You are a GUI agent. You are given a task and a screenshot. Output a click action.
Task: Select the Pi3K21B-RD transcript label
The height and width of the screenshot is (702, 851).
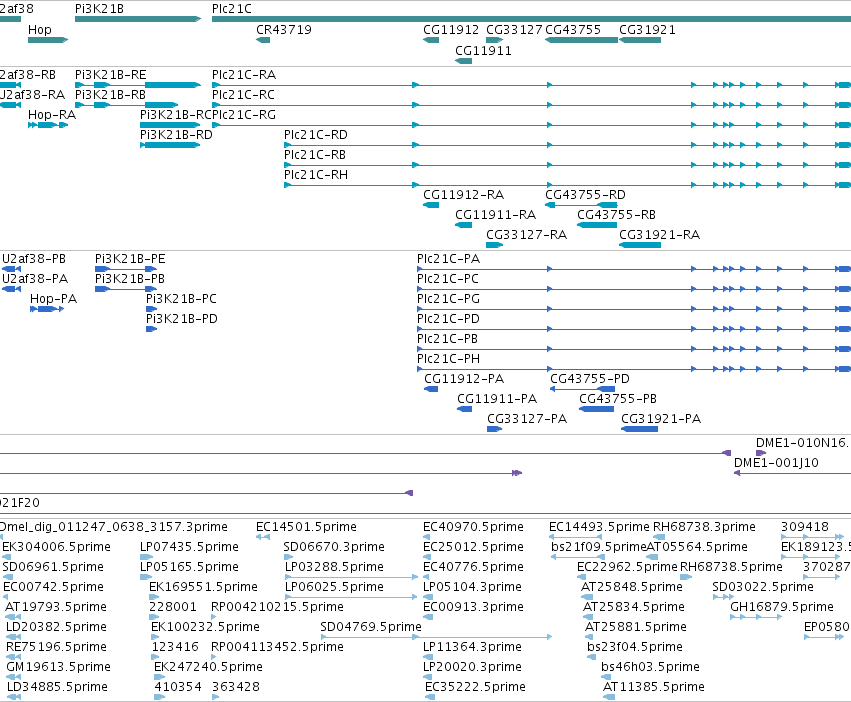click(x=176, y=135)
